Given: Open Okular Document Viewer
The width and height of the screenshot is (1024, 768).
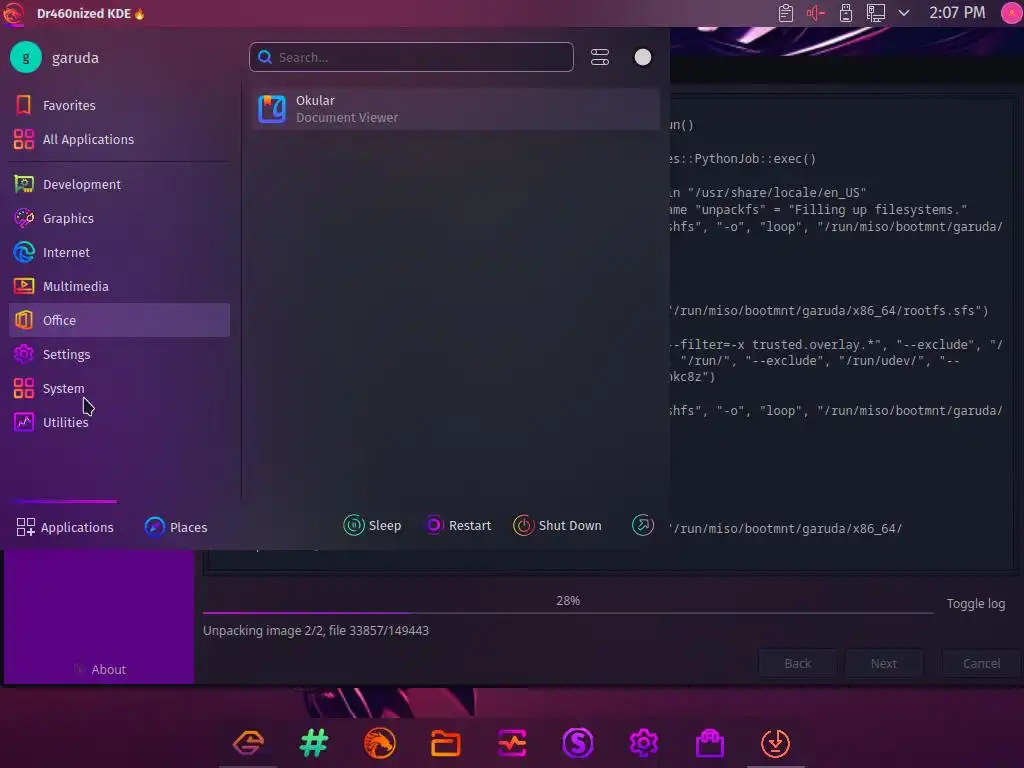Looking at the screenshot, I should tap(455, 109).
